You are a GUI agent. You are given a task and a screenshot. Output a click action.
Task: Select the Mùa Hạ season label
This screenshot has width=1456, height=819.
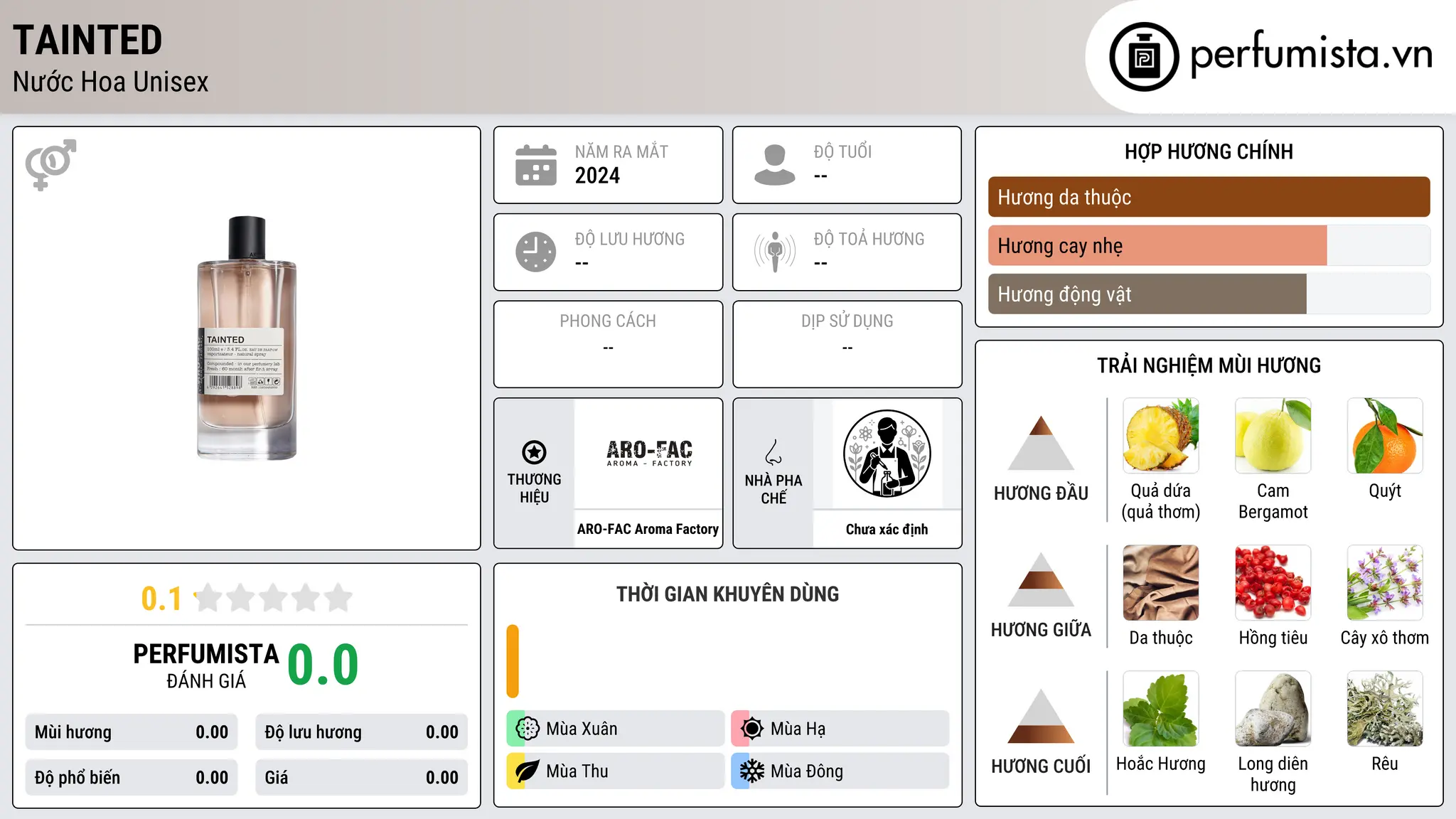tap(798, 729)
